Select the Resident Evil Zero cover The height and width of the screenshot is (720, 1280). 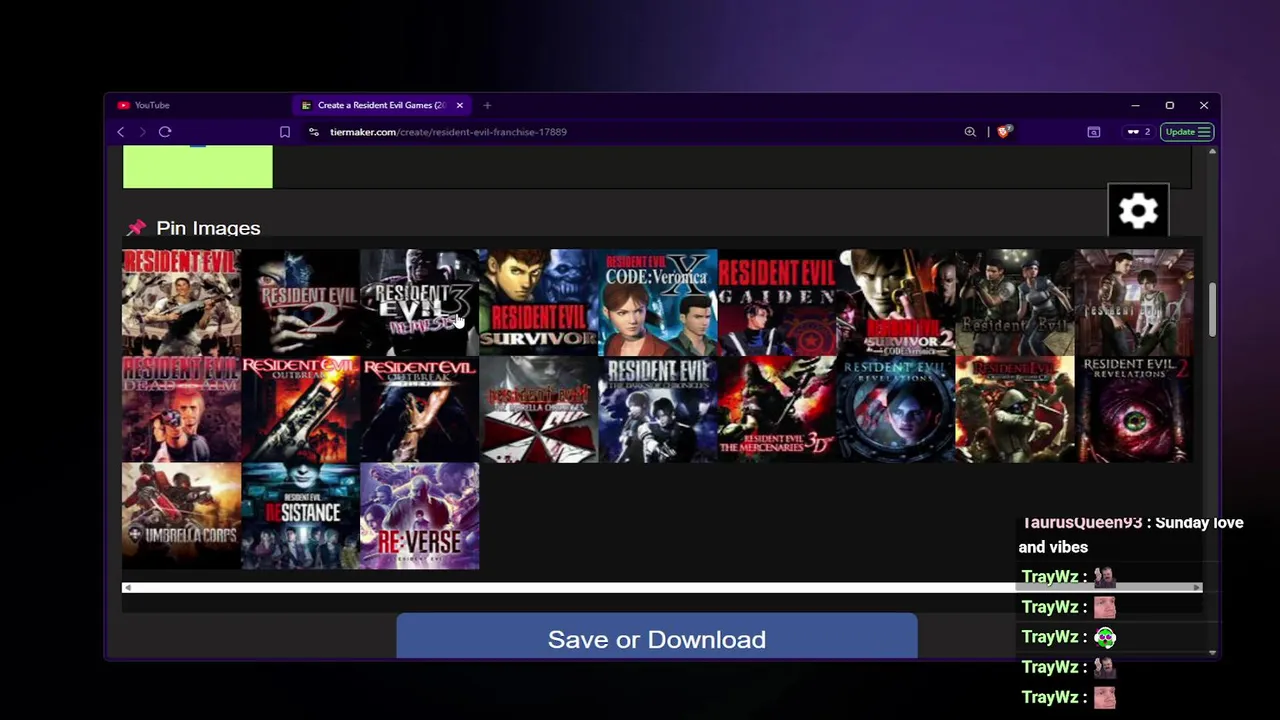click(x=1133, y=303)
